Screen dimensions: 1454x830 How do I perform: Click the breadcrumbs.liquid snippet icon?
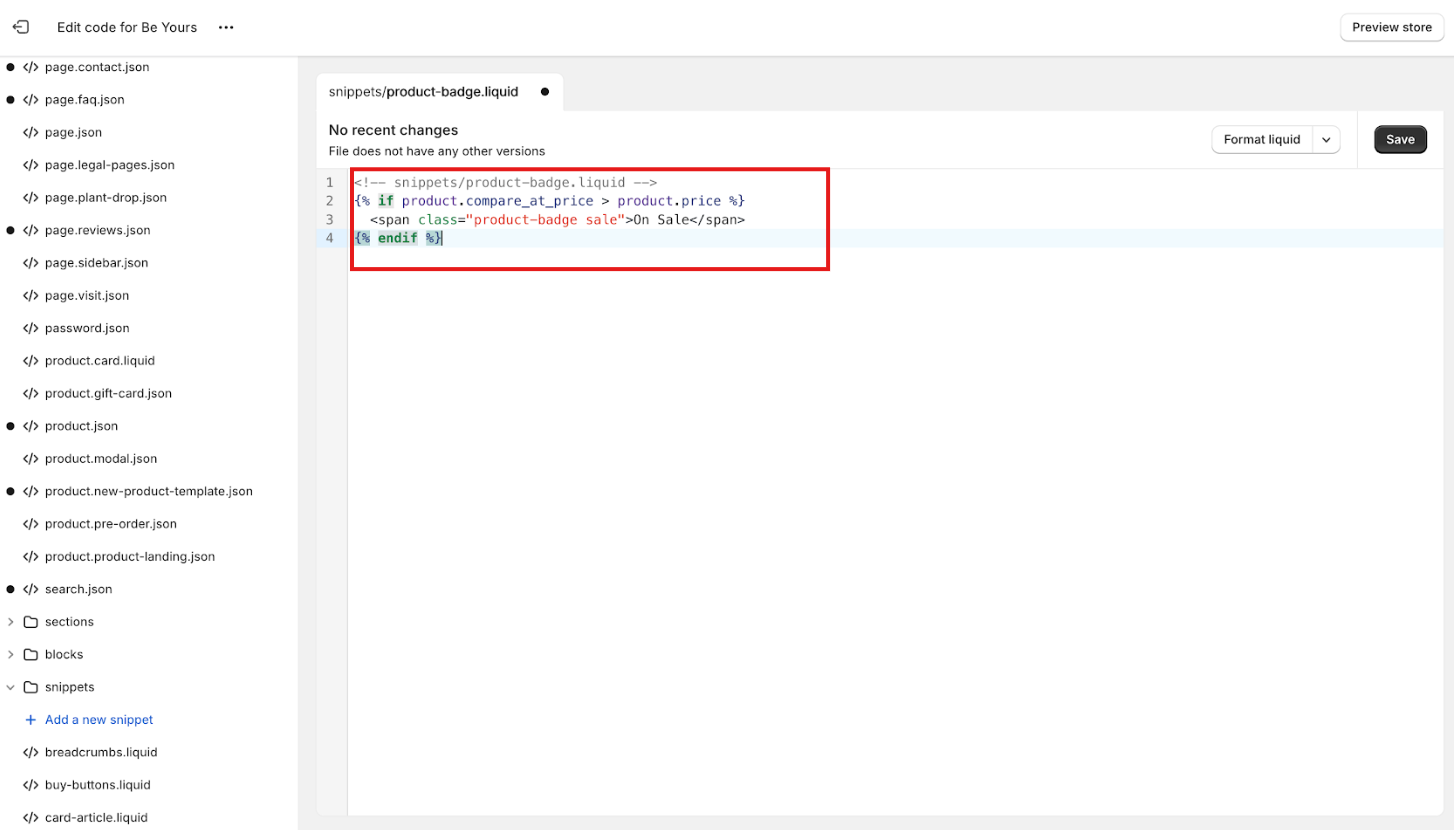32,752
